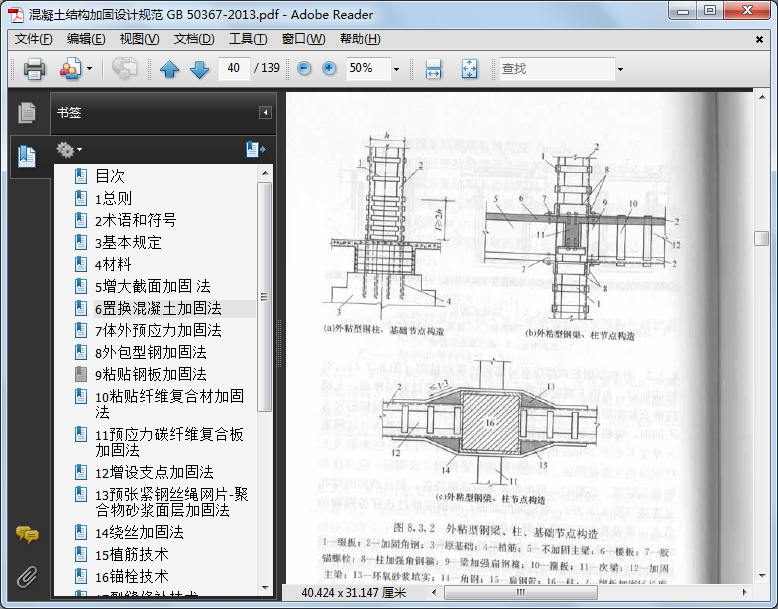Select bookmark 6置换混凝土加固法
The width and height of the screenshot is (778, 609).
[x=158, y=308]
